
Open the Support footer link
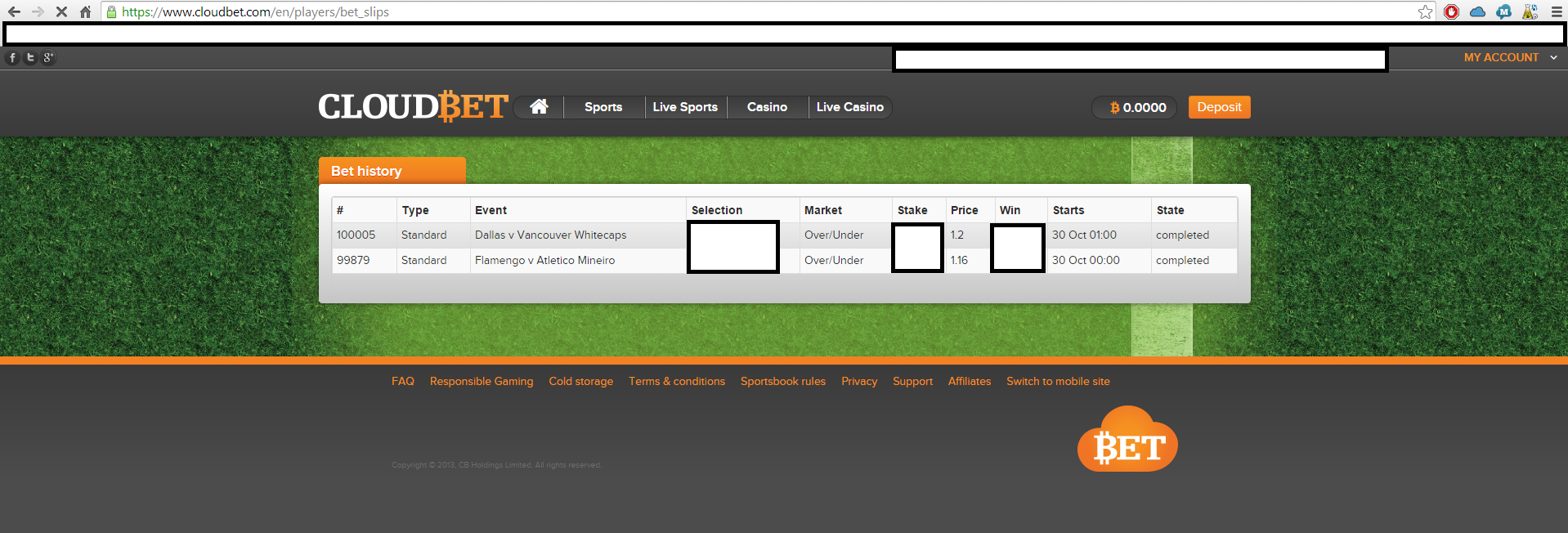[912, 381]
